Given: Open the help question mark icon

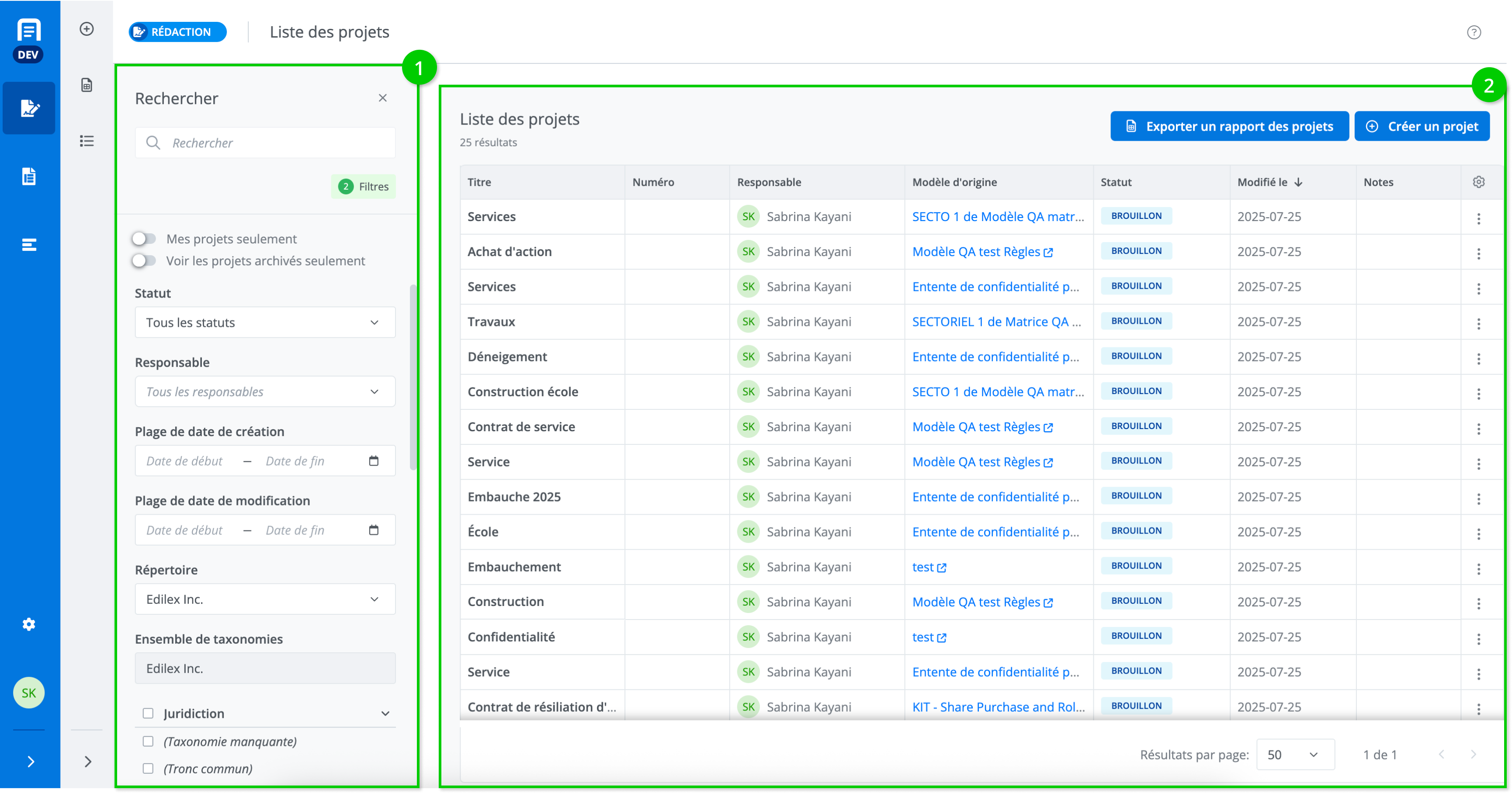Looking at the screenshot, I should pyautogui.click(x=1474, y=32).
